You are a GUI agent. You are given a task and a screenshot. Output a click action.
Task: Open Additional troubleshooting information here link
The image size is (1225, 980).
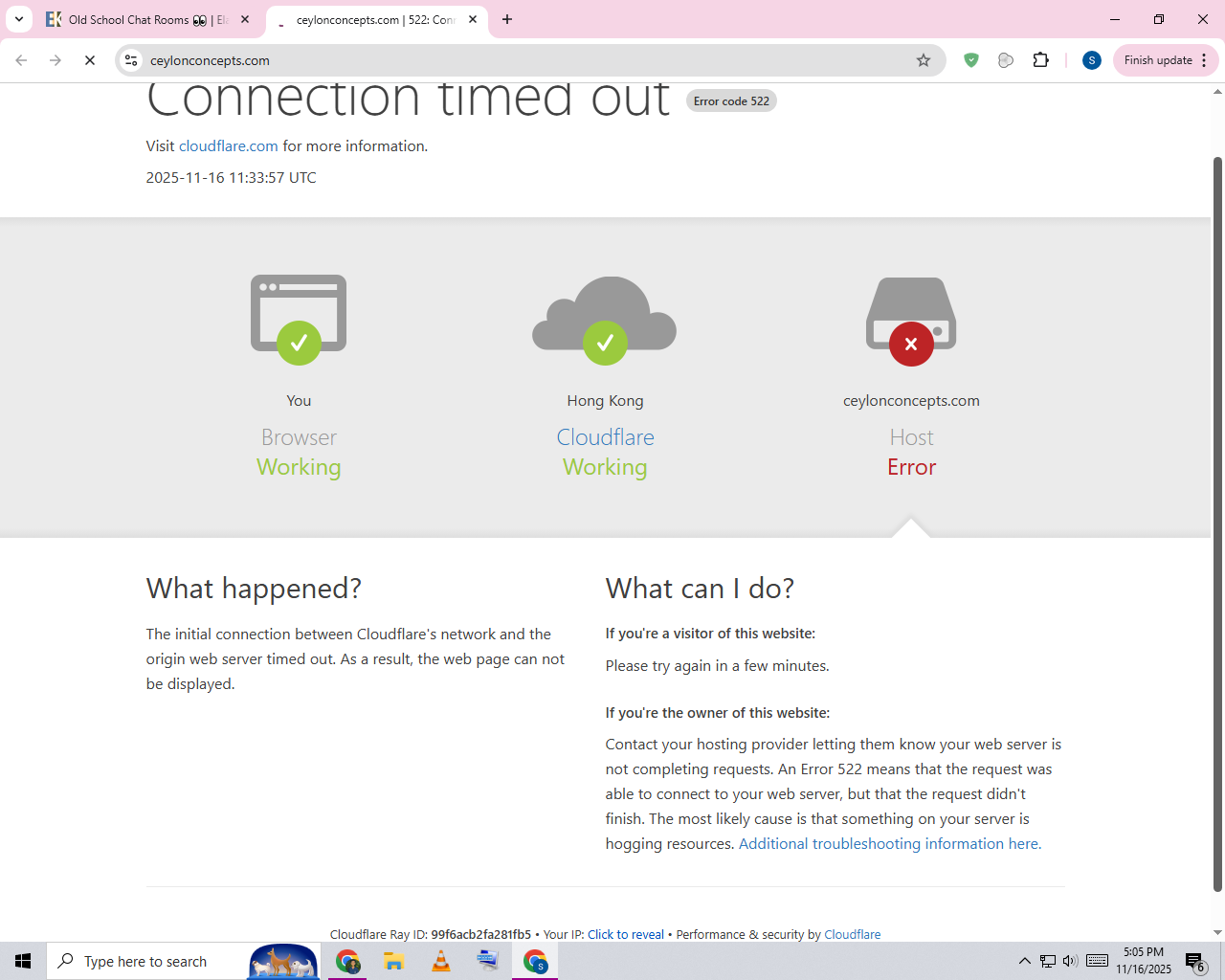[x=890, y=844]
